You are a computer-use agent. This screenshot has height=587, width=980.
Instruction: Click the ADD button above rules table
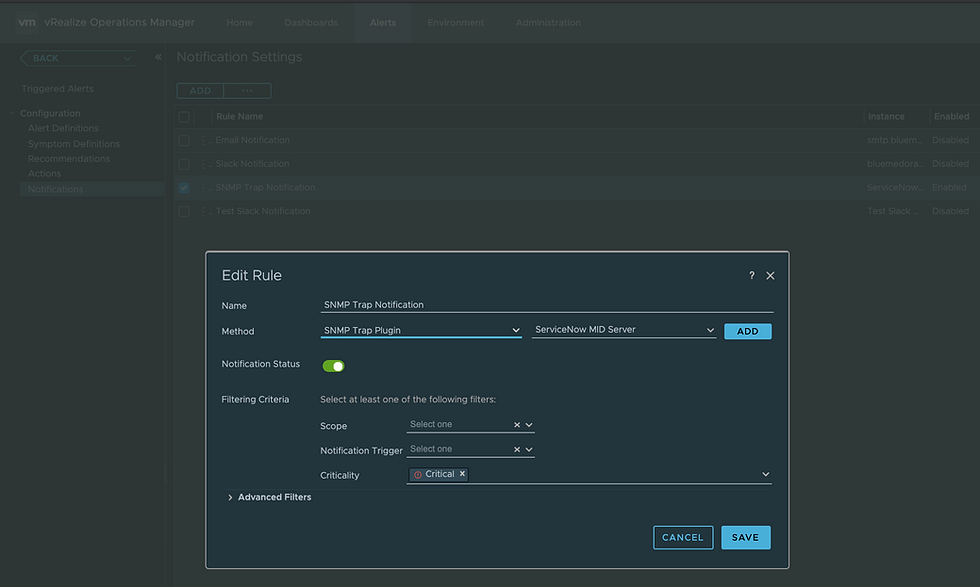point(200,91)
